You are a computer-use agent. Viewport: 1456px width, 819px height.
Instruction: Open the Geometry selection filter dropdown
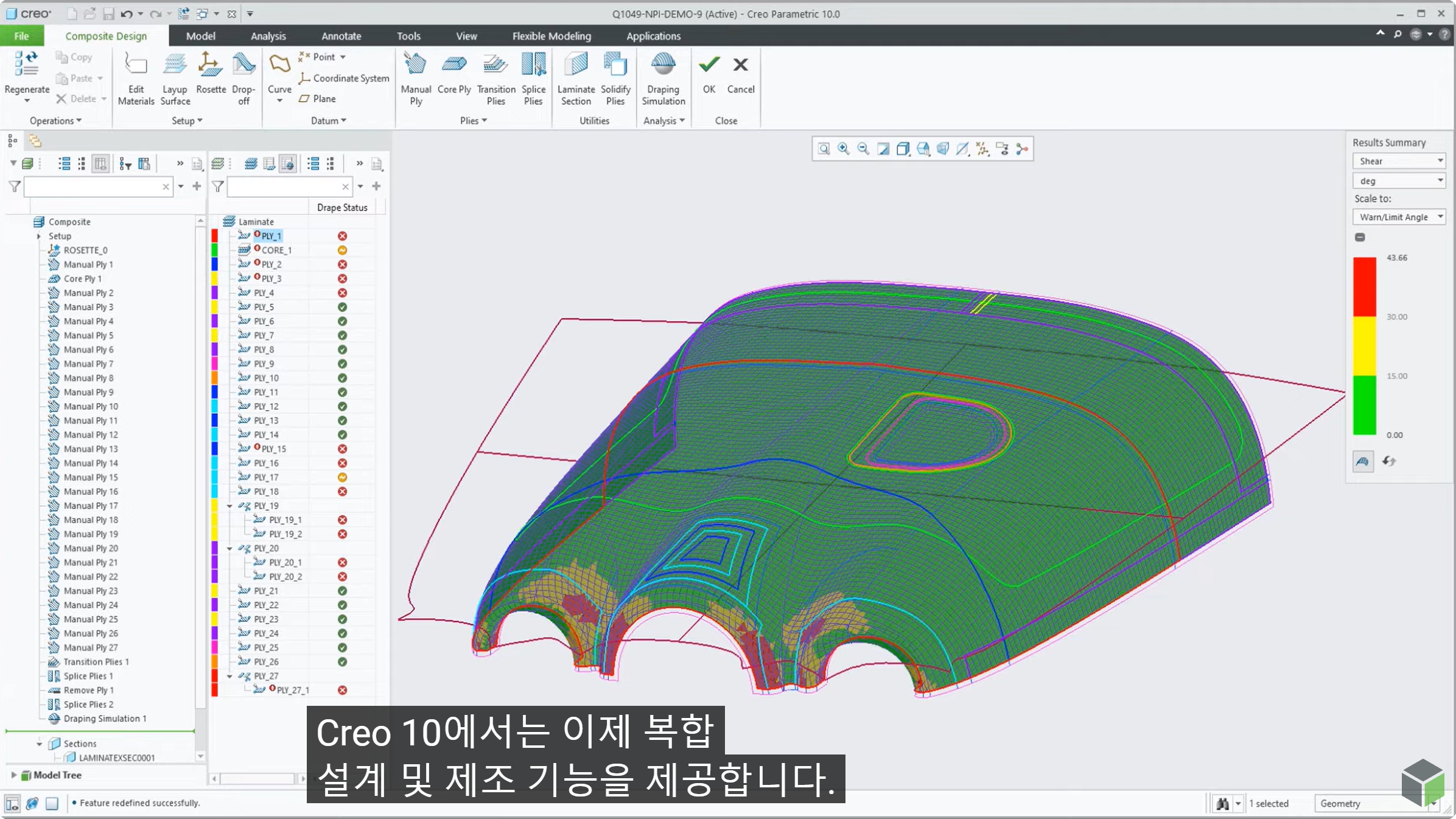tap(1378, 804)
